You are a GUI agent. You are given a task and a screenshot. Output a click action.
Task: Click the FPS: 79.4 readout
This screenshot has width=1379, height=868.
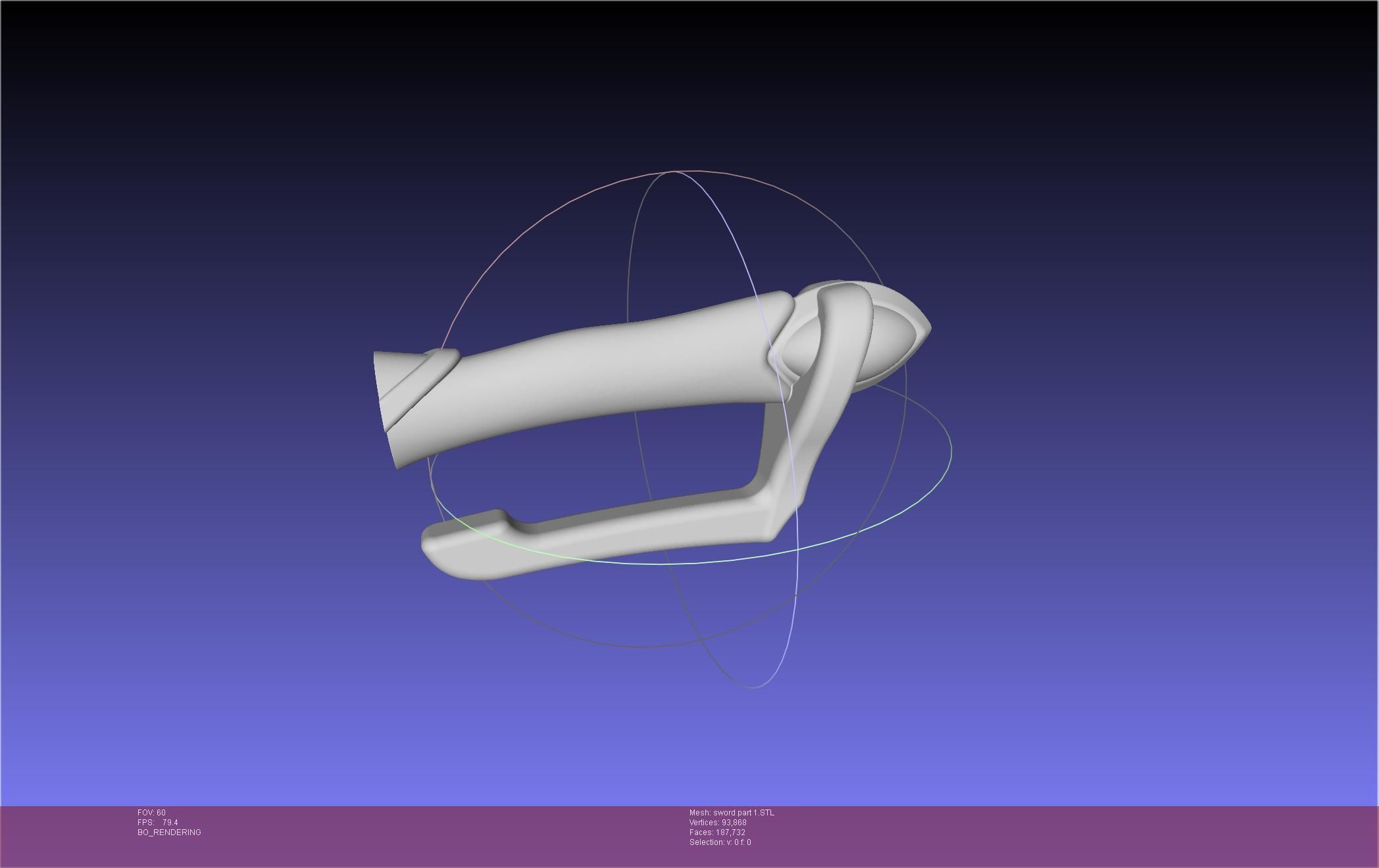tap(158, 823)
